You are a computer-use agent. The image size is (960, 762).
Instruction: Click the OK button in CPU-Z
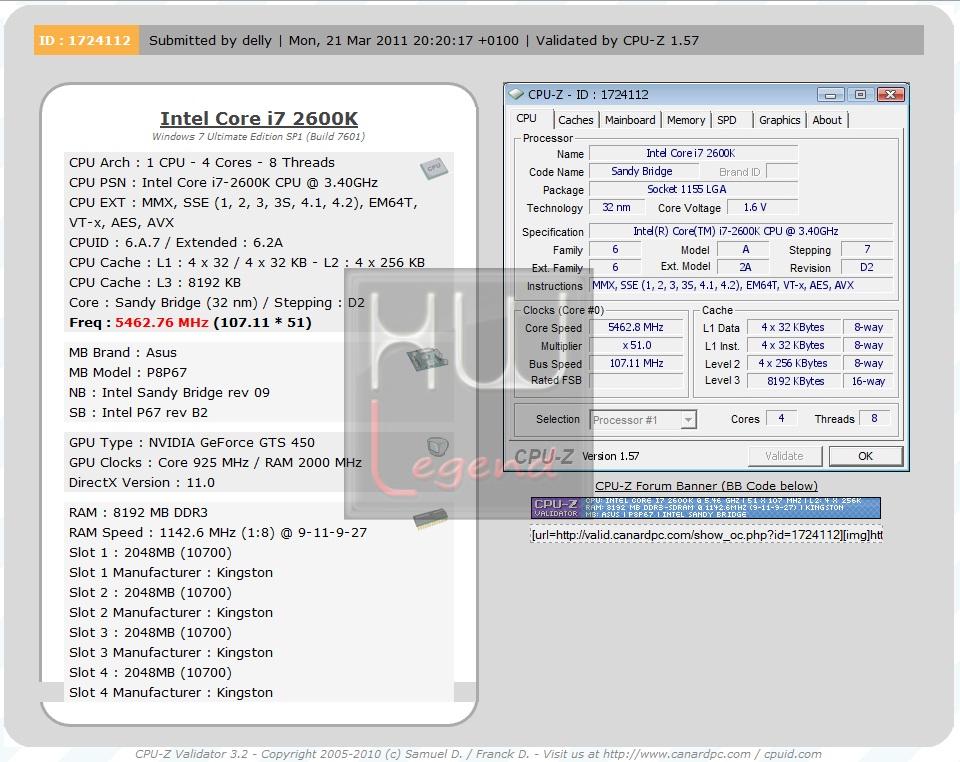click(x=865, y=456)
